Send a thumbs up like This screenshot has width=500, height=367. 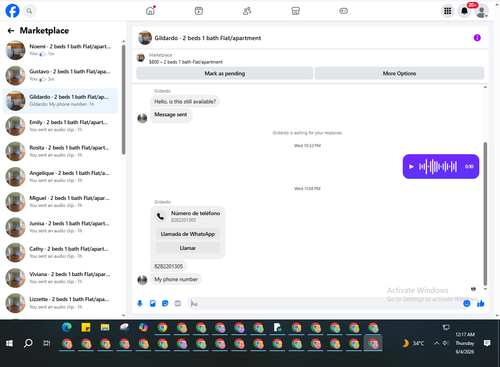tap(481, 303)
